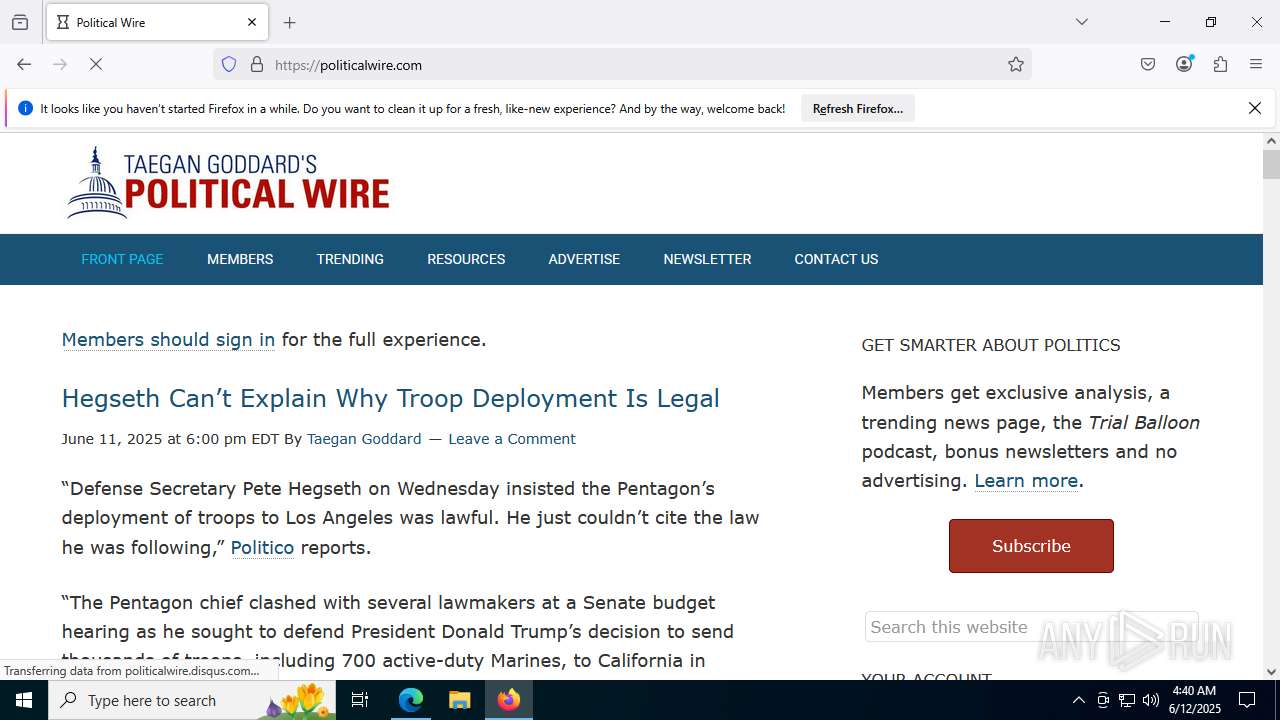The height and width of the screenshot is (720, 1280).
Task: View site security padlock info
Action: [257, 64]
